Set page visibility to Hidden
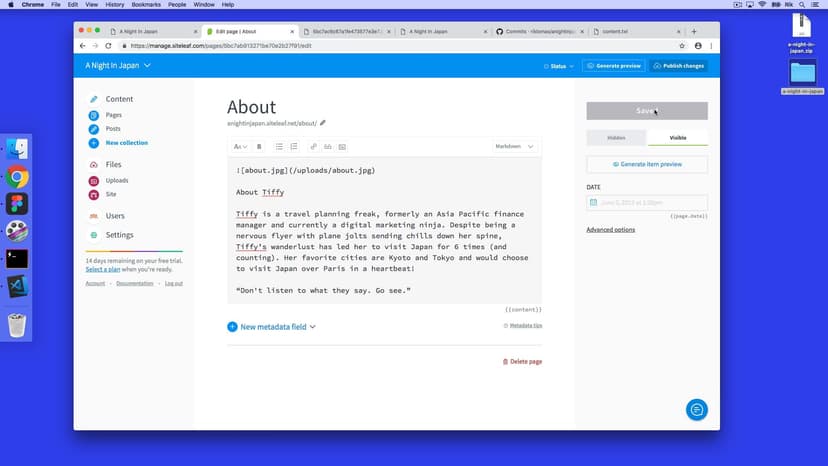 point(616,137)
